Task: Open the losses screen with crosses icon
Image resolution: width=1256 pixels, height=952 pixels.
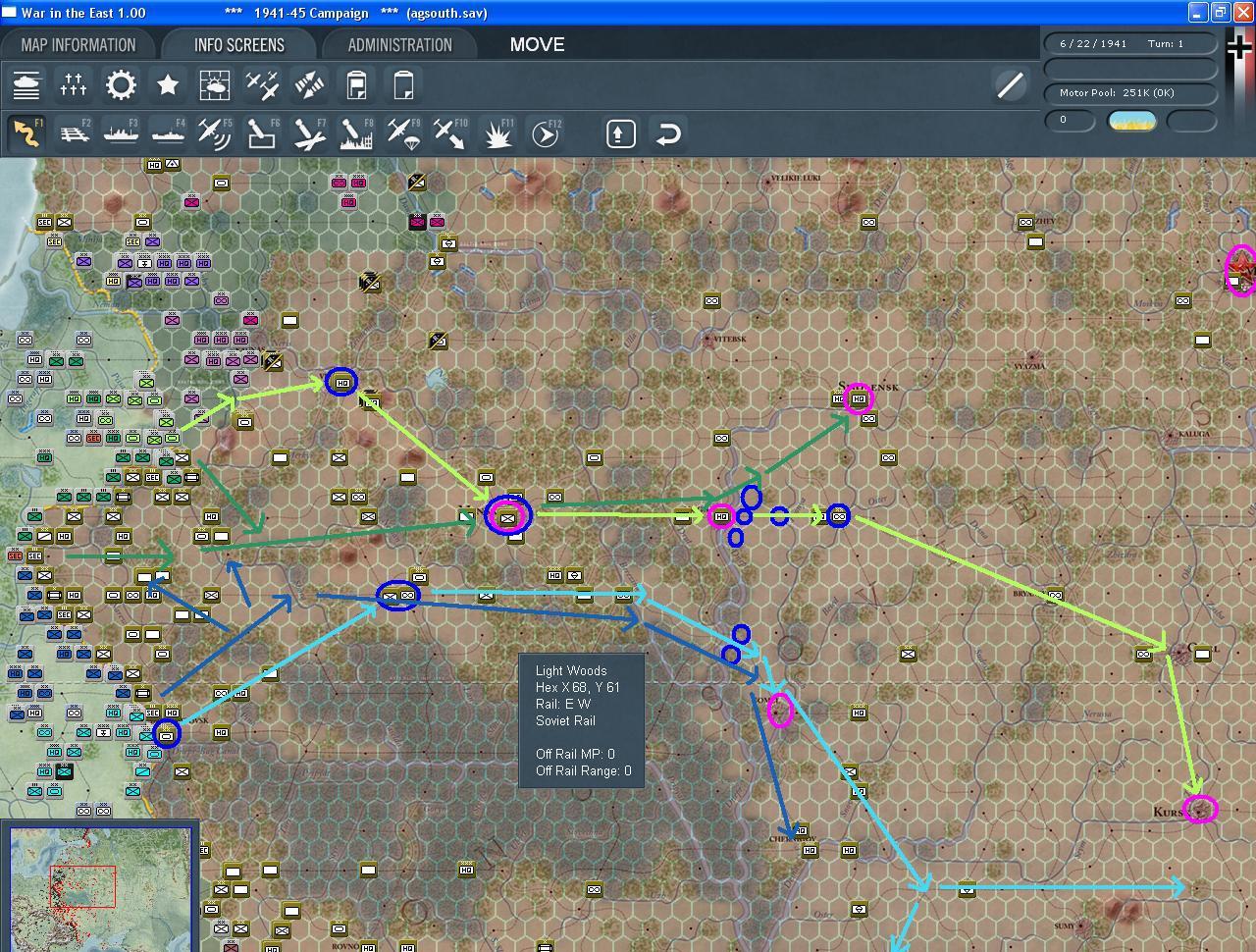Action: 74,85
